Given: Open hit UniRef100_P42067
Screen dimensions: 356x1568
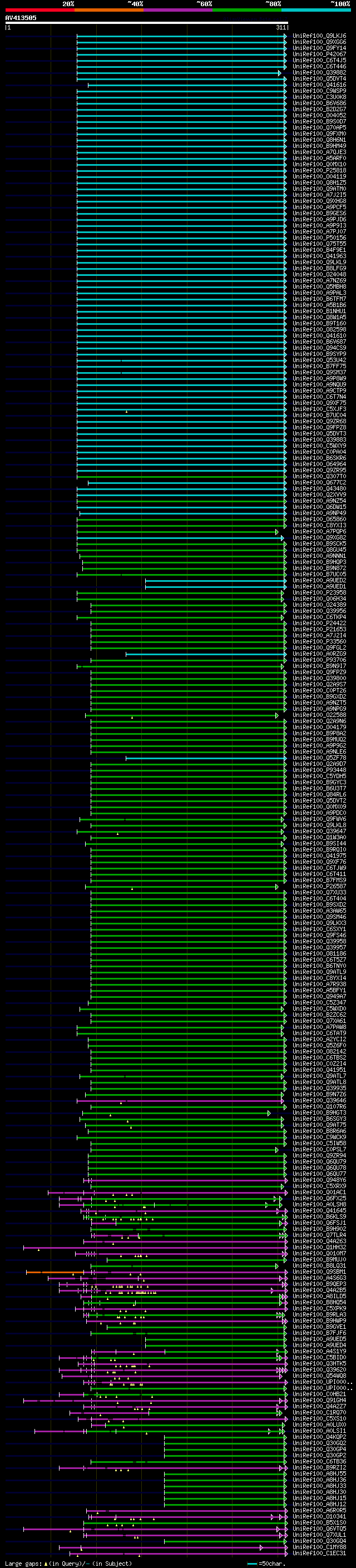Looking at the screenshot, I should click(x=319, y=54).
